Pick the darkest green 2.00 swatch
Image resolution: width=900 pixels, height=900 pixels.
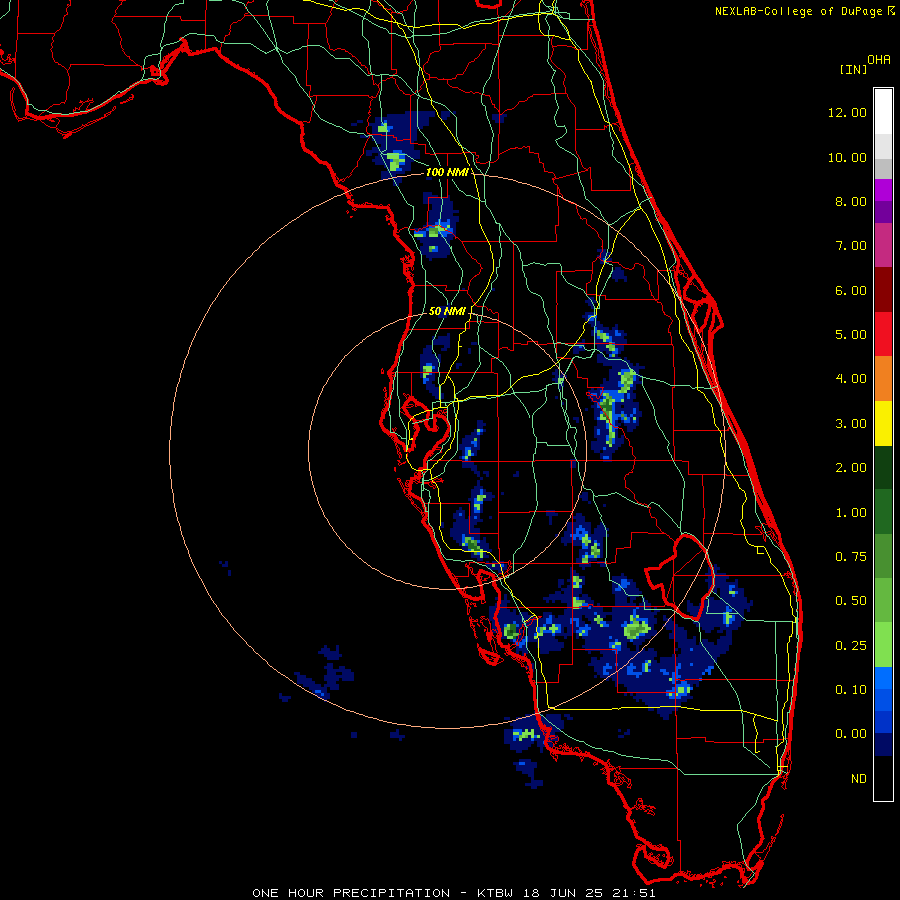tap(883, 467)
